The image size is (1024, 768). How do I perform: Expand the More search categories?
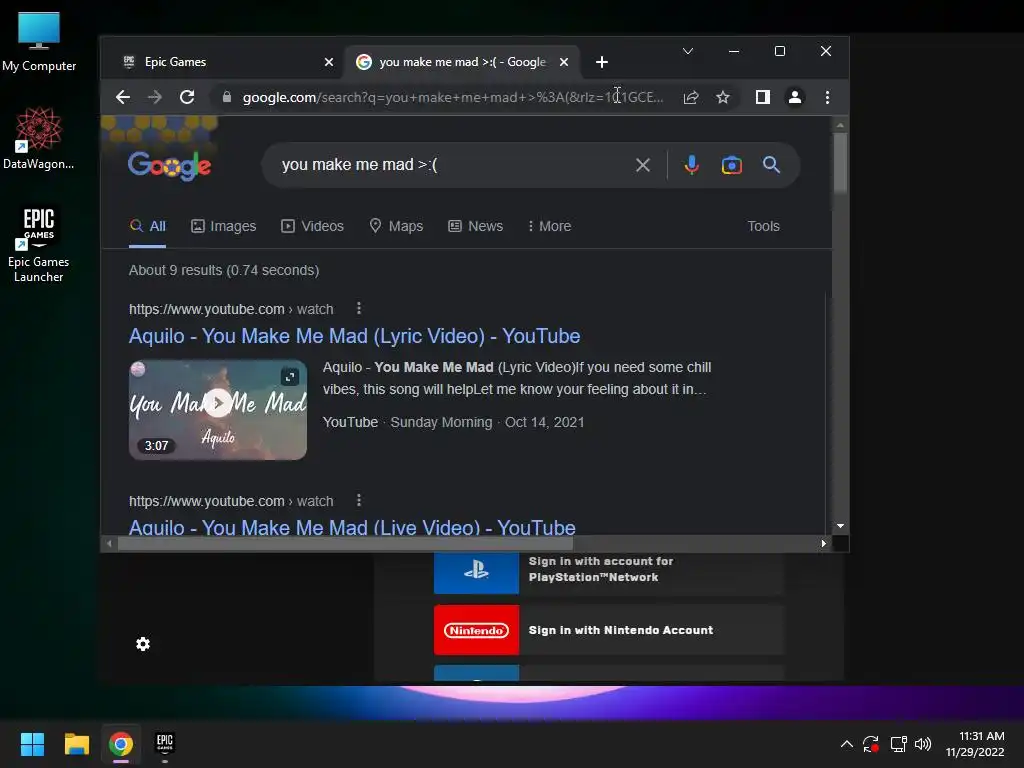tap(549, 226)
